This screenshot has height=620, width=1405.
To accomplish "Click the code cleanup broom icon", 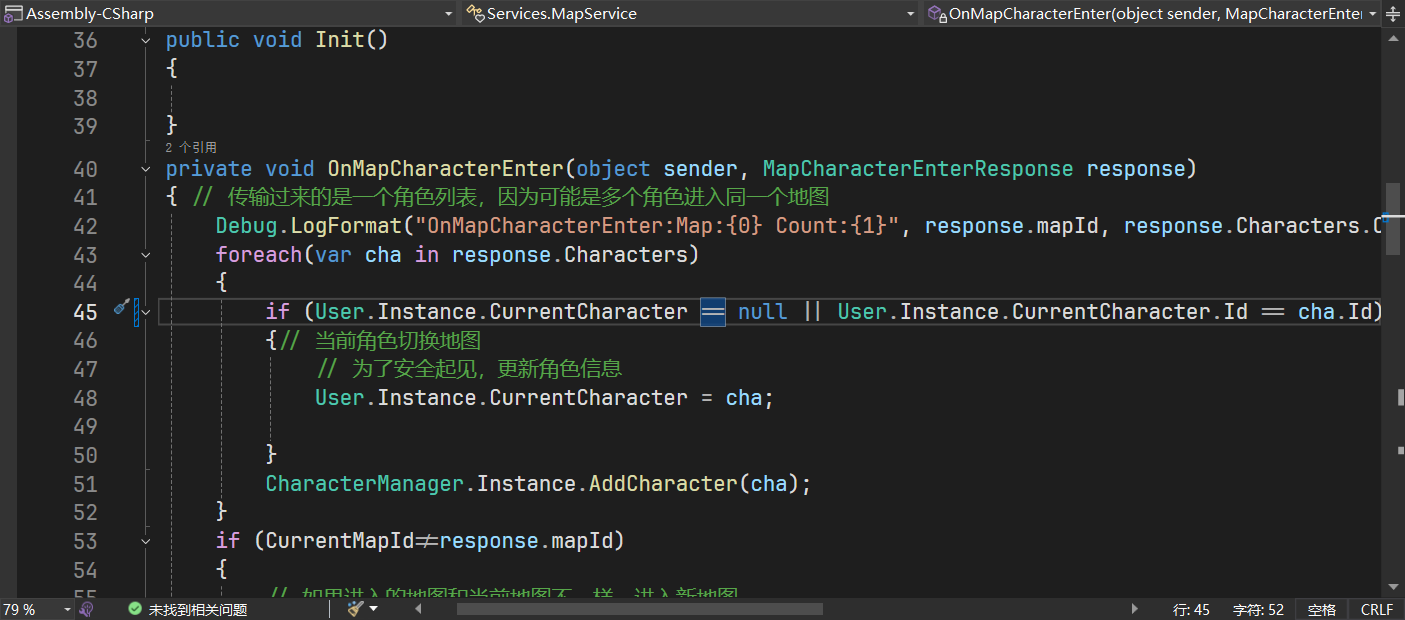I will click(356, 608).
